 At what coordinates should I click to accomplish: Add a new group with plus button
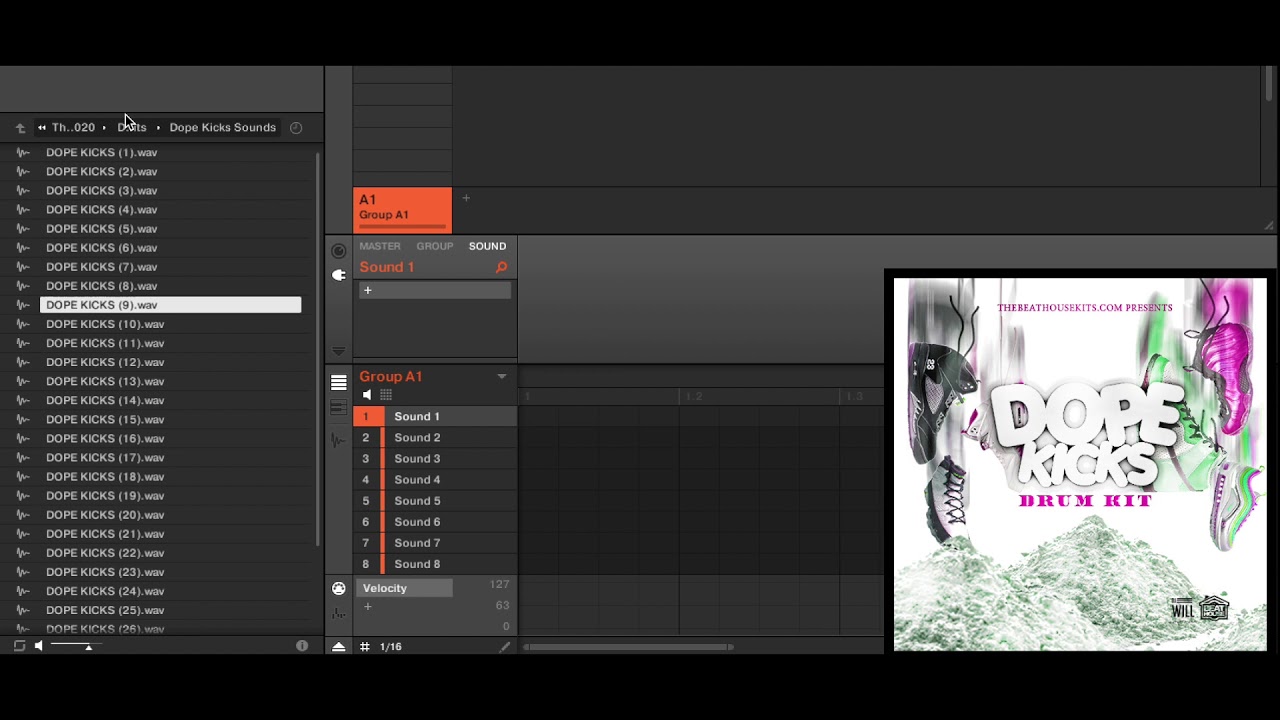click(x=466, y=198)
